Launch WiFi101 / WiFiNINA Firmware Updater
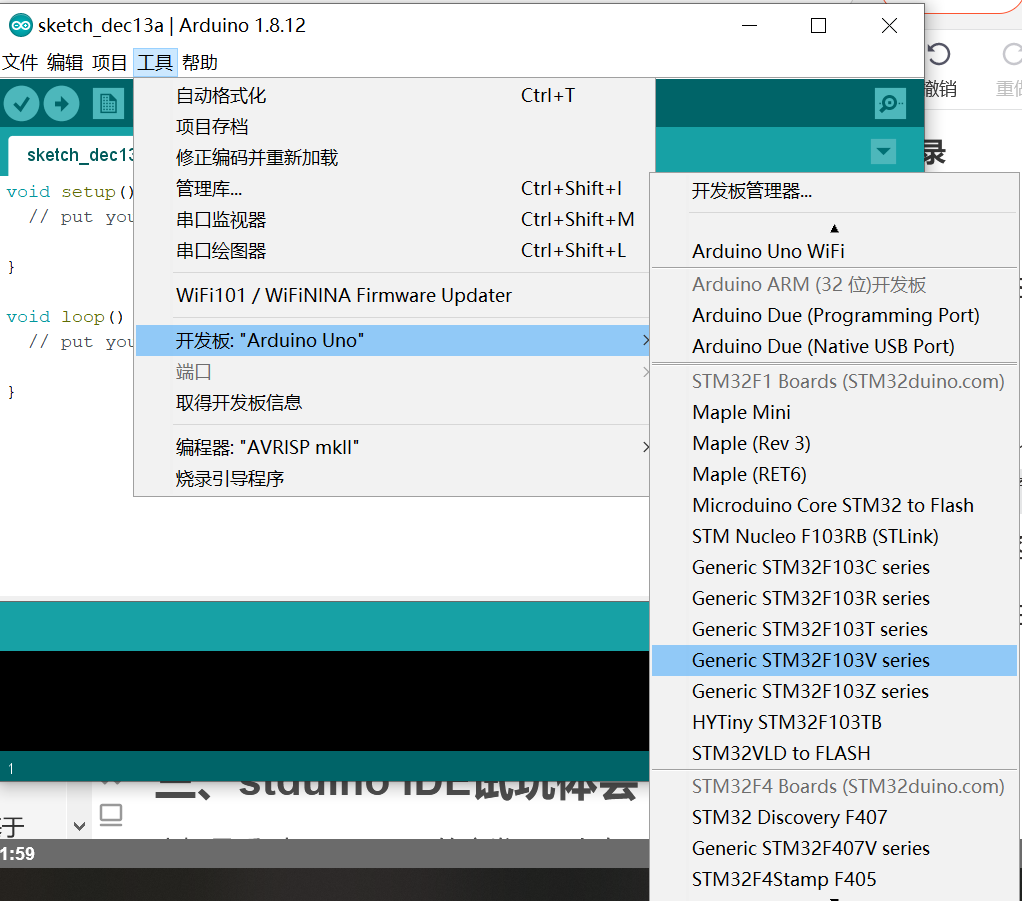Screen dimensions: 1022x901 (x=394, y=295)
